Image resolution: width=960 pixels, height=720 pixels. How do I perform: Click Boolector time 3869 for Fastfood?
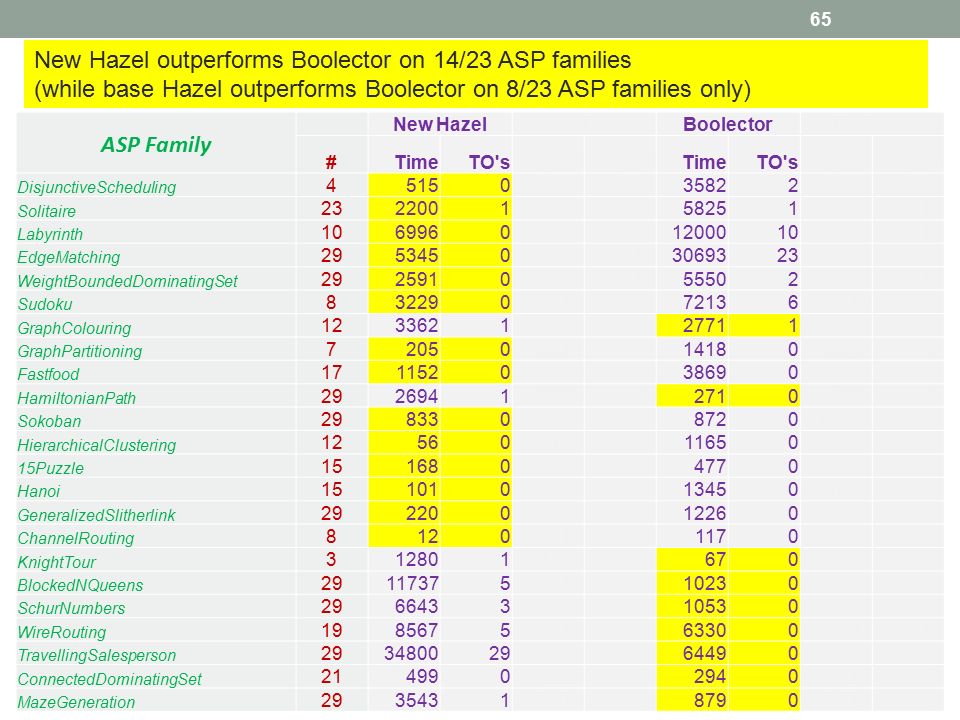tap(704, 372)
